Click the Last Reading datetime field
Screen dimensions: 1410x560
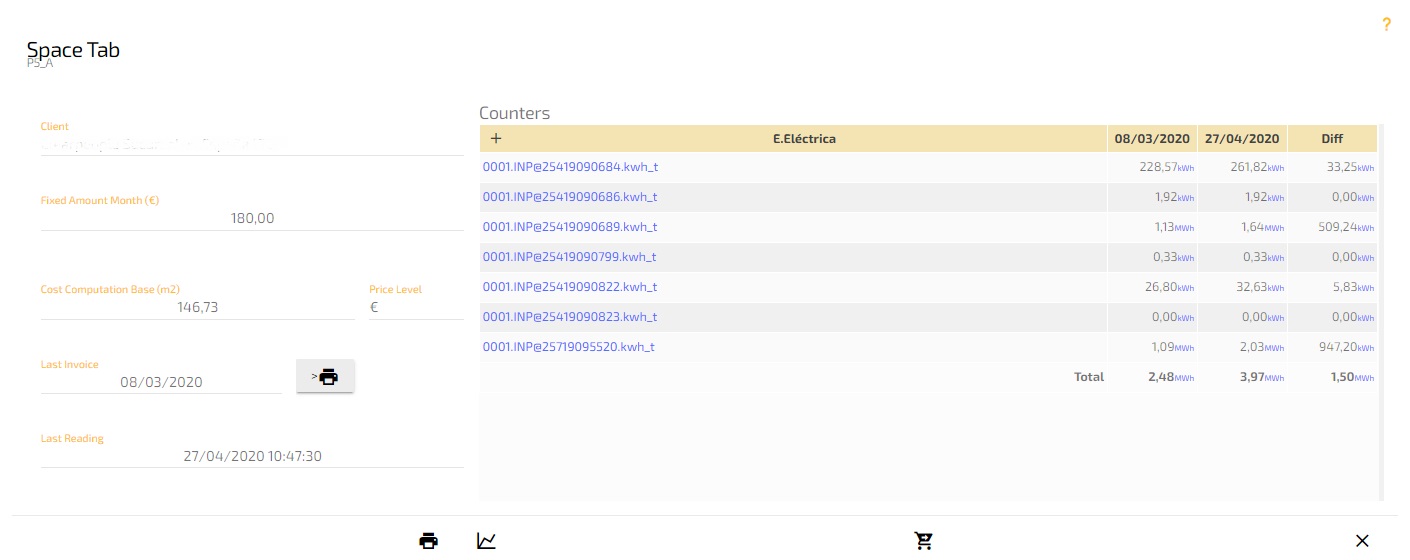click(x=252, y=456)
